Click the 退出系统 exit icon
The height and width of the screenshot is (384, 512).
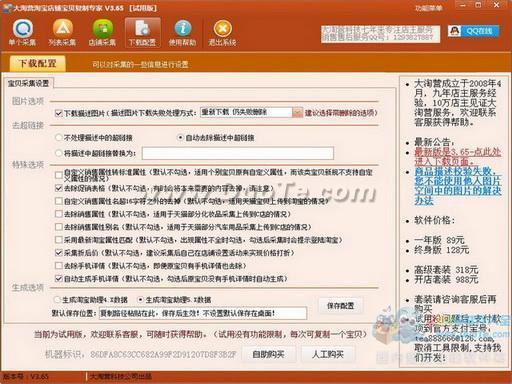pos(222,32)
